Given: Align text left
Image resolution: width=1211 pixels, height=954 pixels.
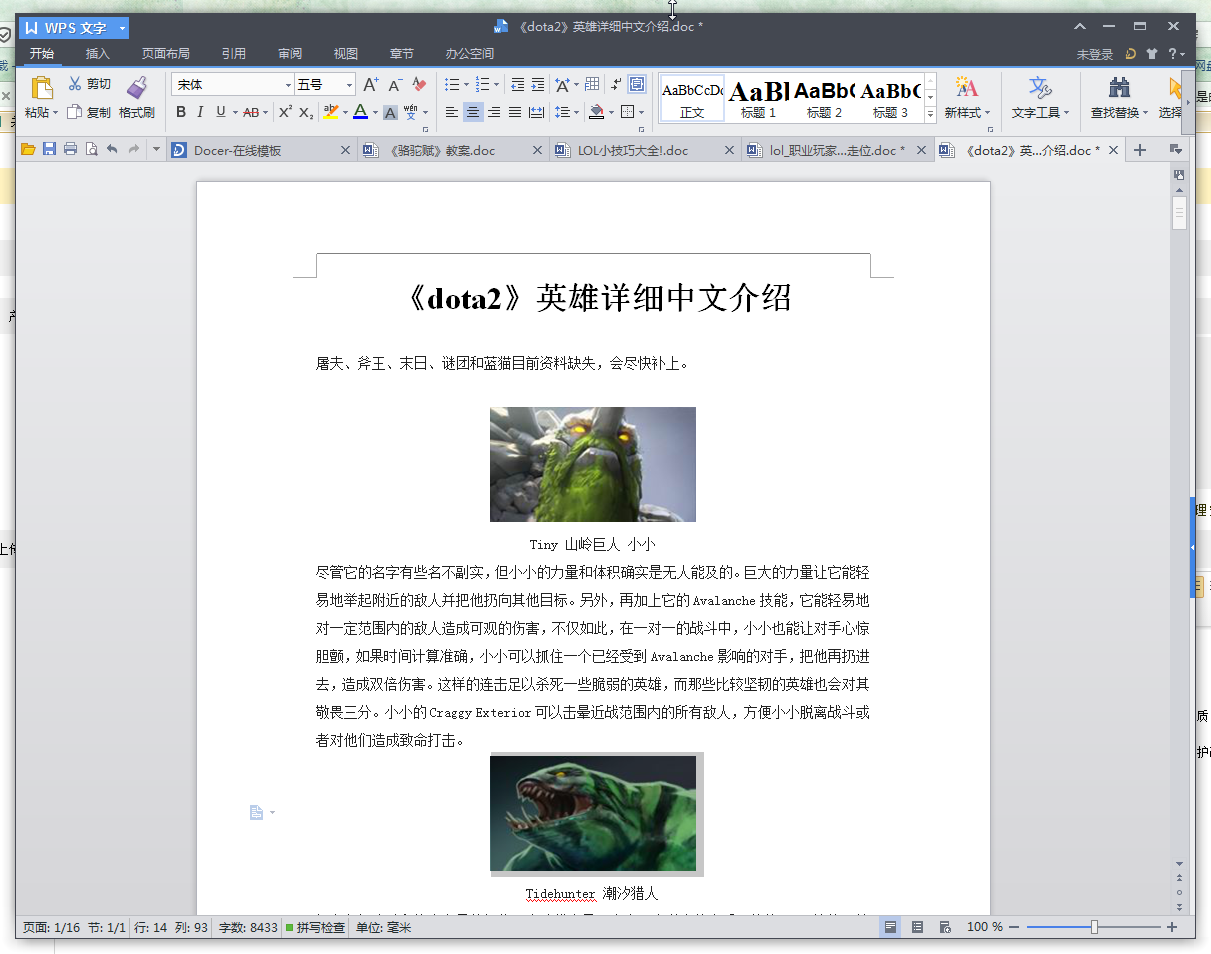Looking at the screenshot, I should pos(452,112).
